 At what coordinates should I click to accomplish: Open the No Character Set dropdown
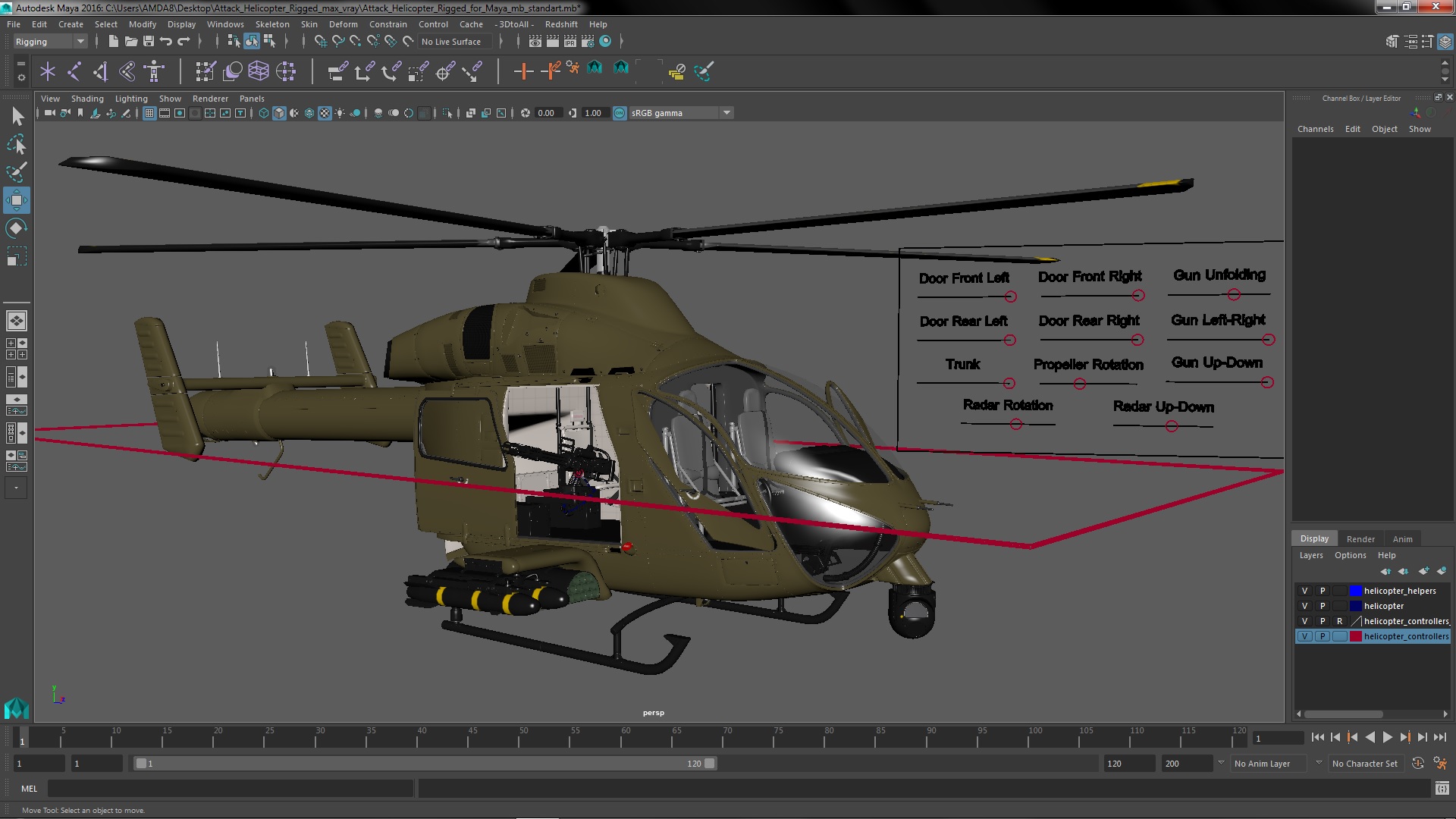(1368, 764)
